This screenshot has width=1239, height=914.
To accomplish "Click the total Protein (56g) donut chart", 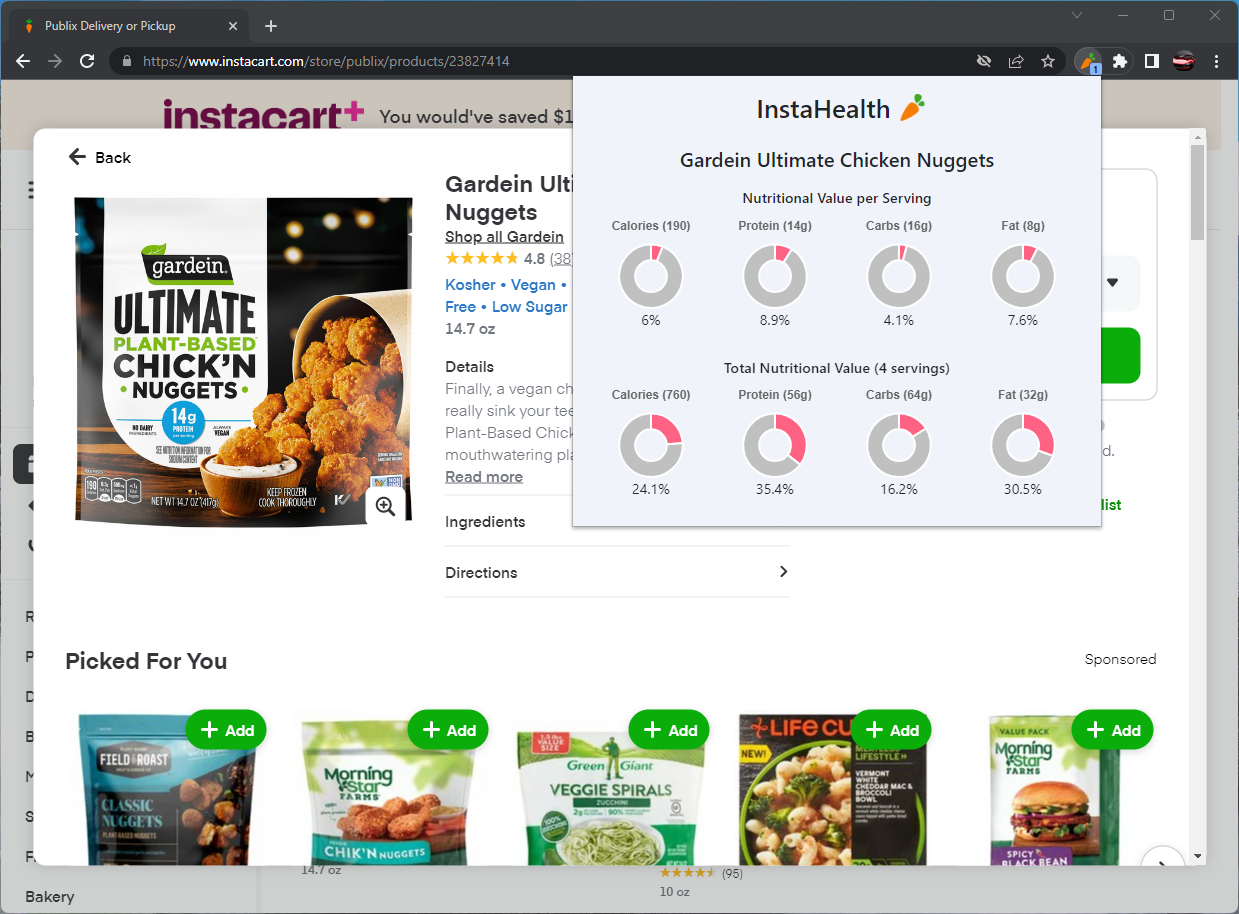I will pyautogui.click(x=775, y=445).
